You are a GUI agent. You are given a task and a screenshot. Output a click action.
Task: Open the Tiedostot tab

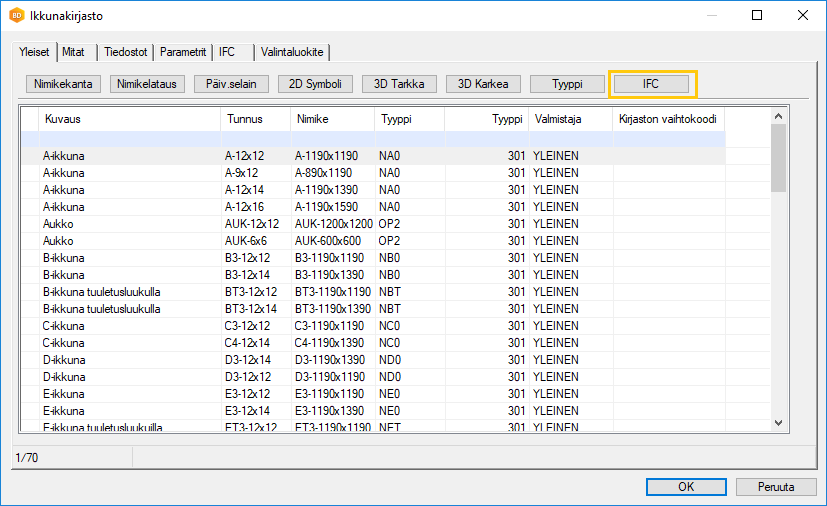126,52
